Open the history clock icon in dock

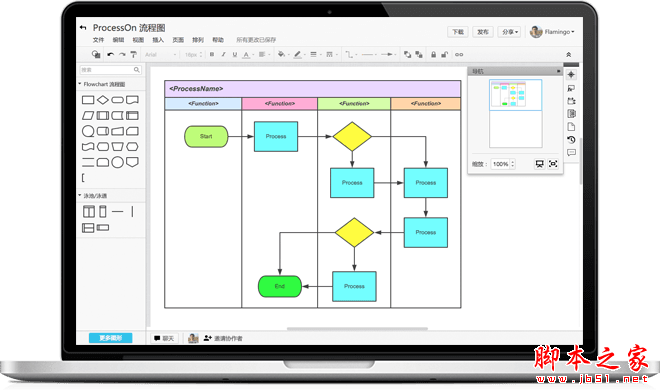(571, 140)
